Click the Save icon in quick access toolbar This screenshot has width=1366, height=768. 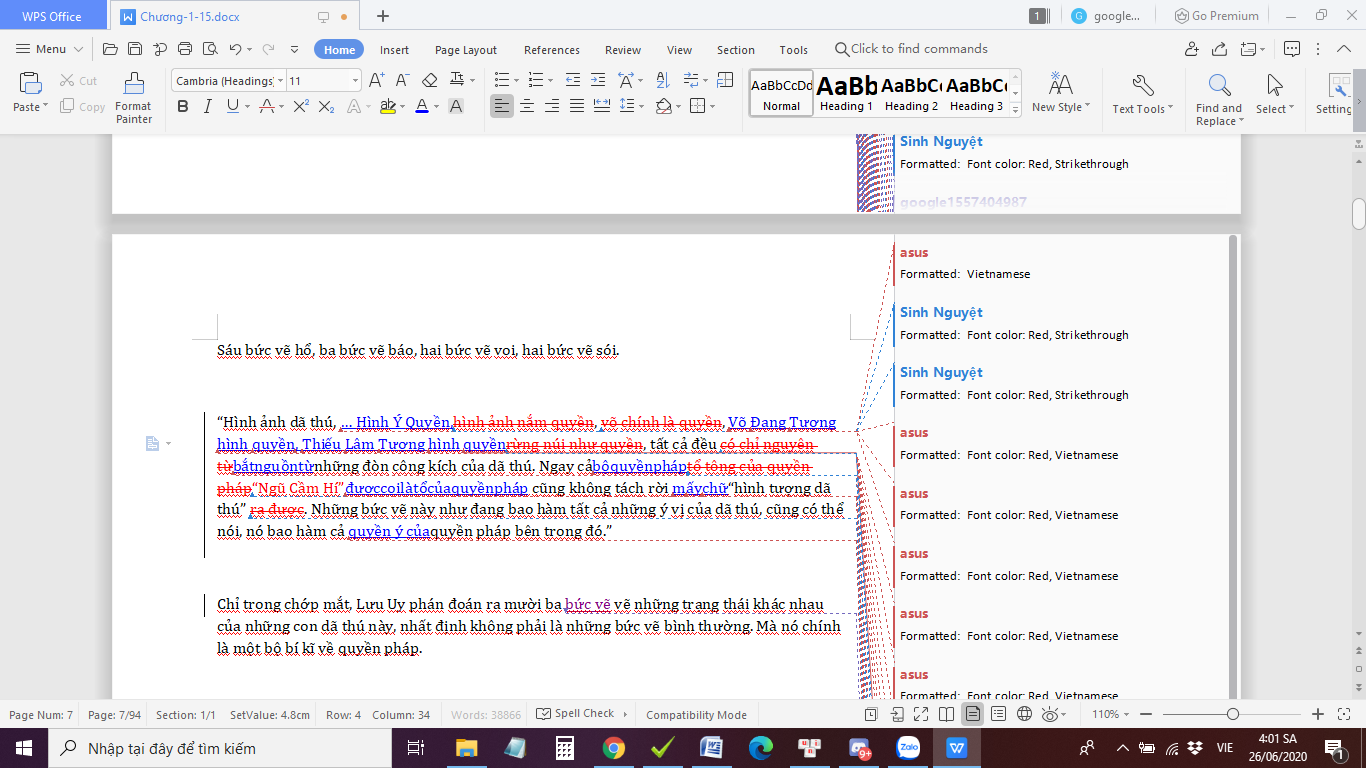pos(135,49)
